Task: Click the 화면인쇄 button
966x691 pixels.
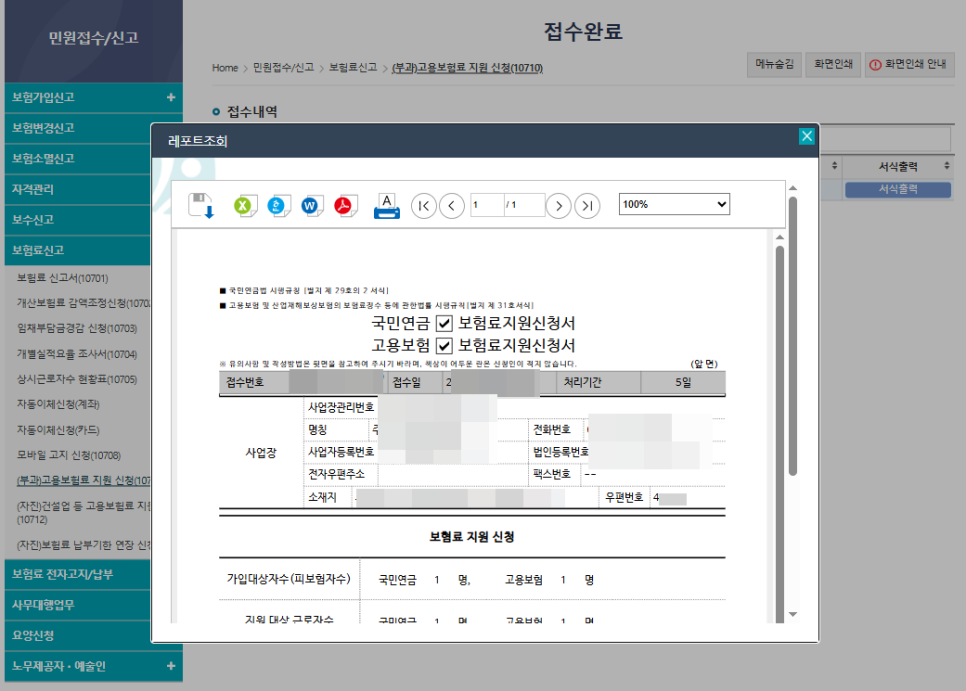Action: pyautogui.click(x=833, y=64)
